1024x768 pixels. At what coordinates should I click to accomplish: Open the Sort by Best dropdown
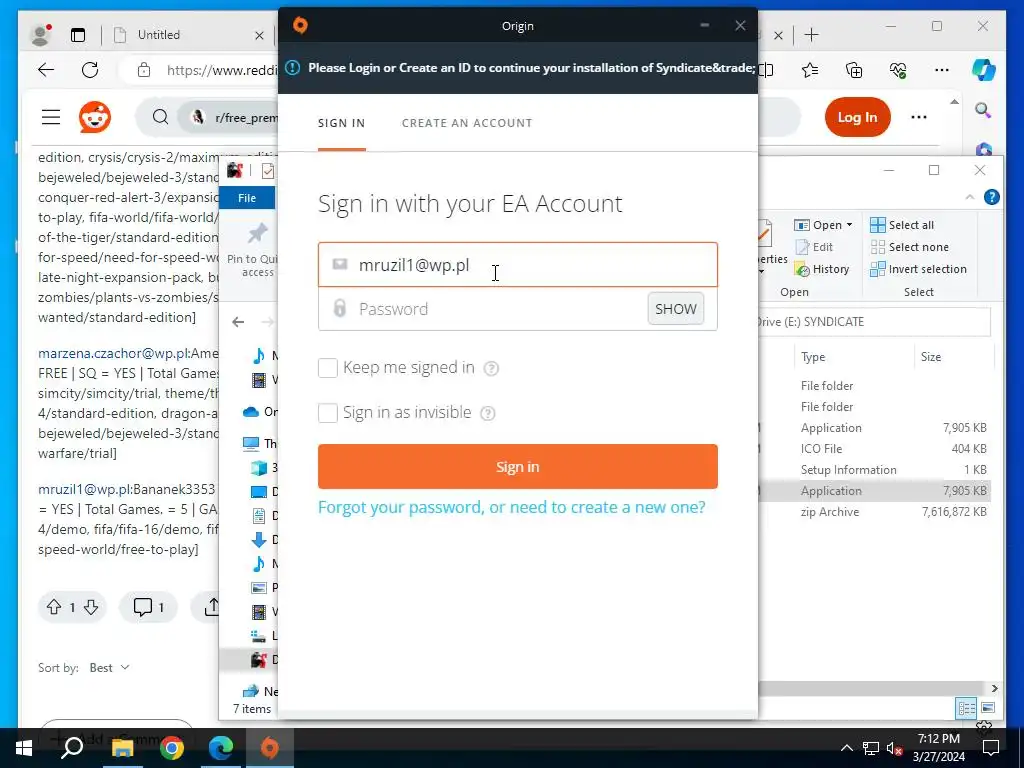109,667
